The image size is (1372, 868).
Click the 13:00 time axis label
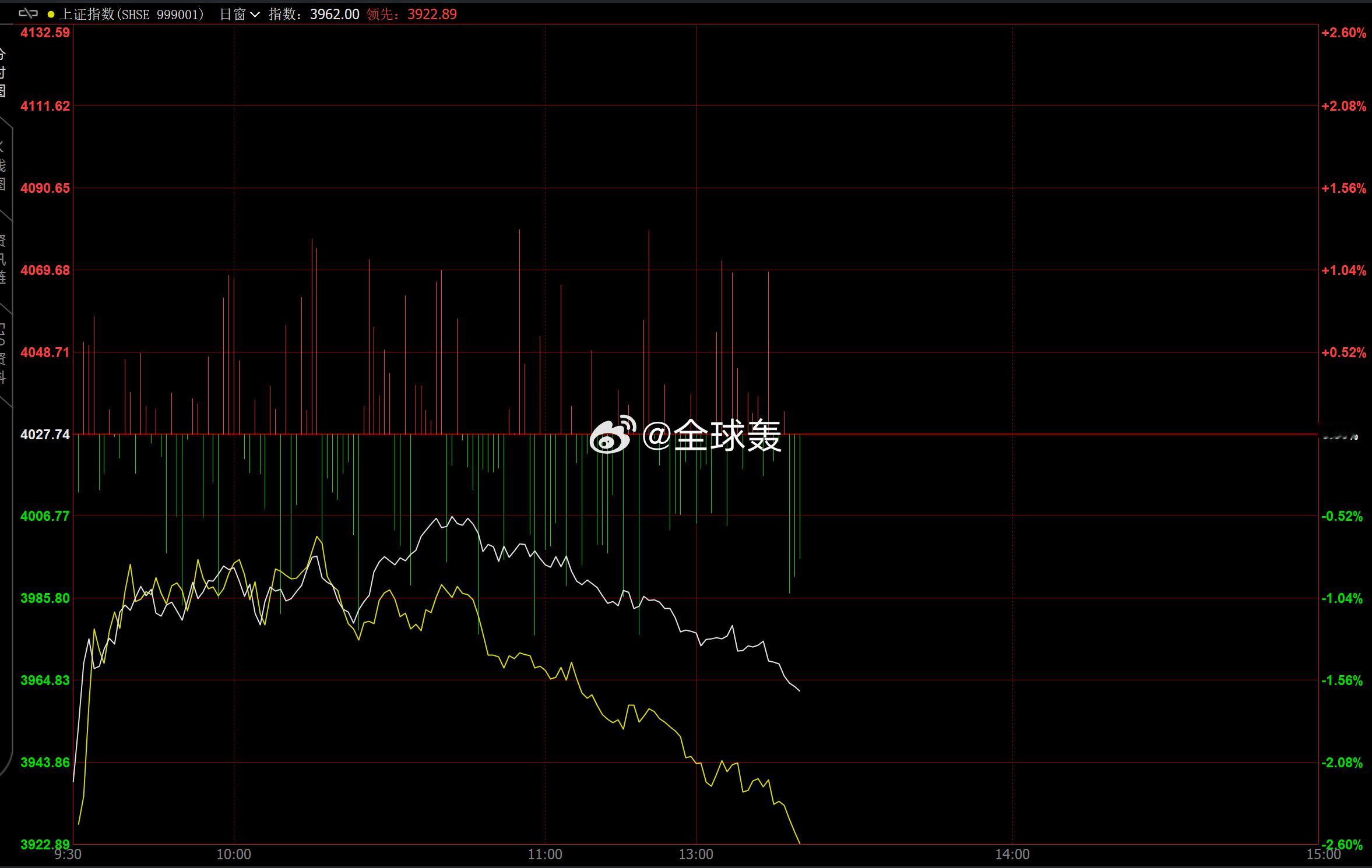point(696,855)
